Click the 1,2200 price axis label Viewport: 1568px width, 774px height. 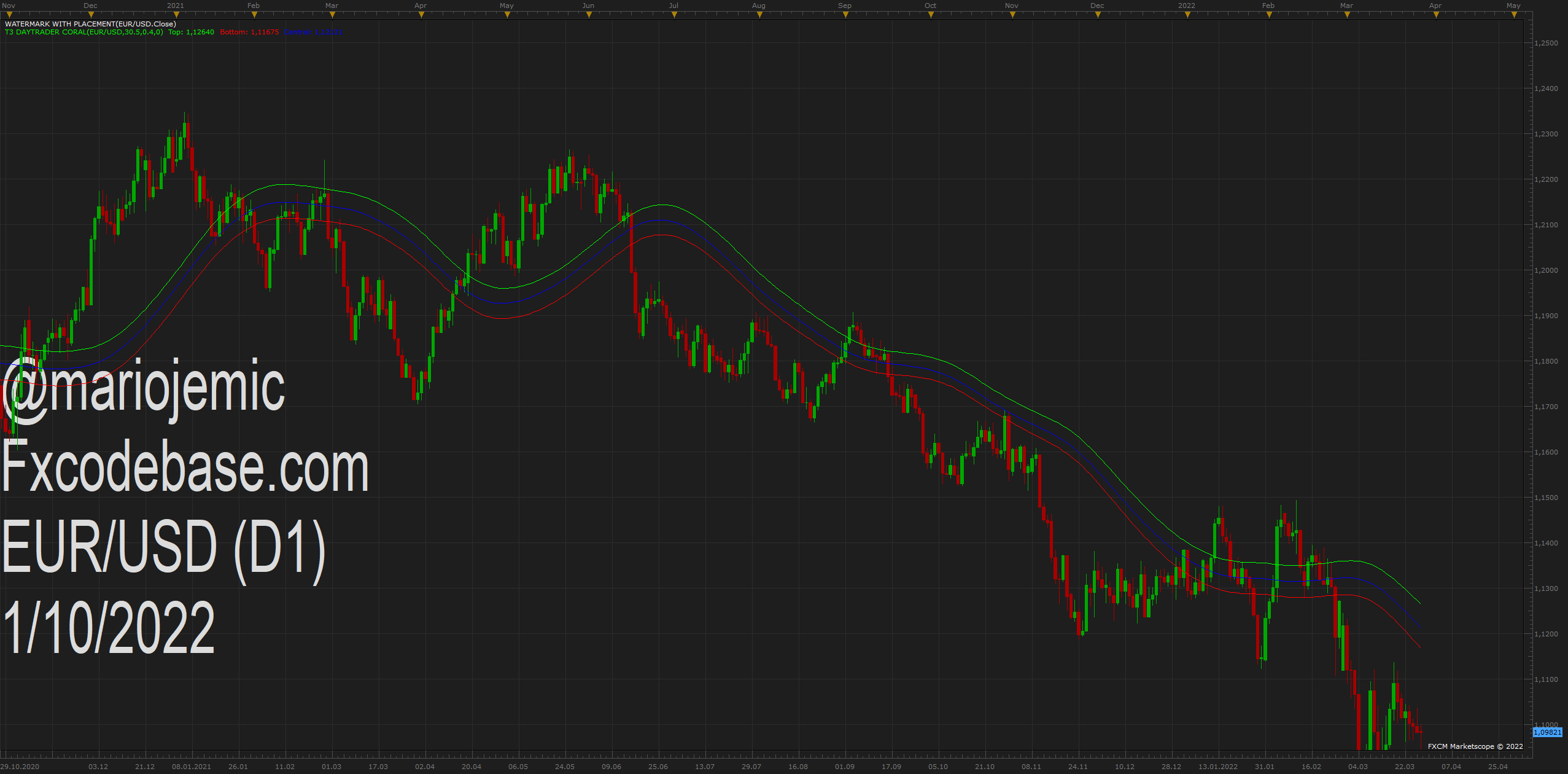[x=1546, y=179]
